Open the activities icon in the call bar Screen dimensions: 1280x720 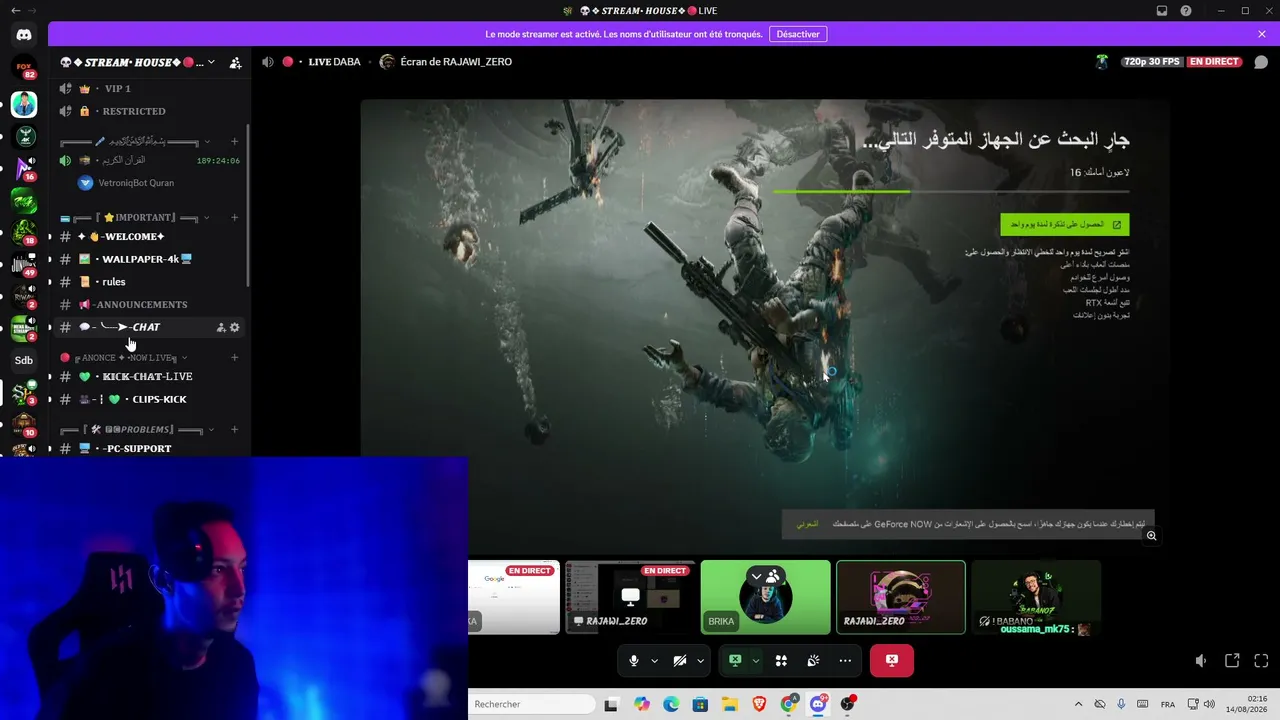tap(781, 661)
